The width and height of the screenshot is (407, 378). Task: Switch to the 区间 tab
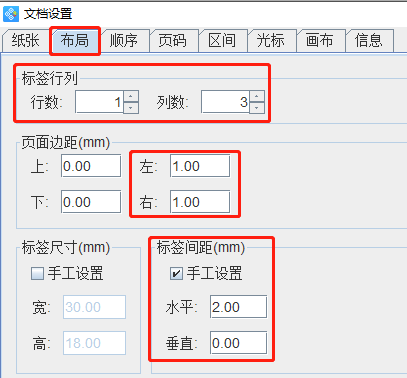[x=222, y=41]
